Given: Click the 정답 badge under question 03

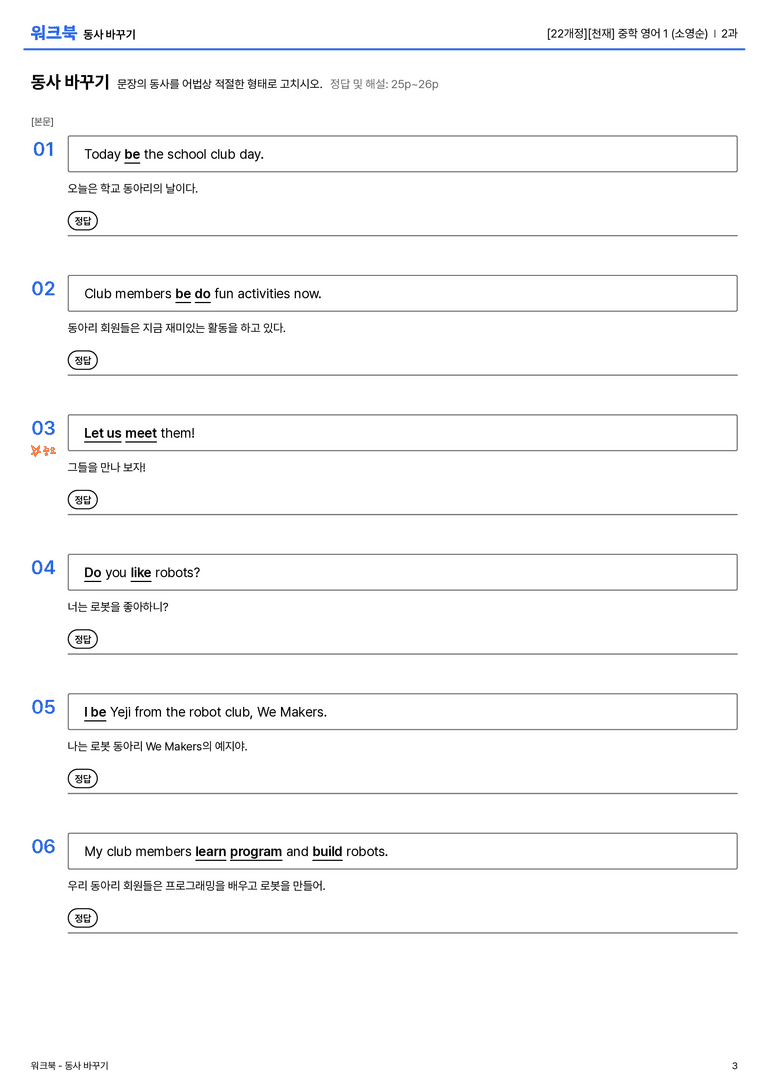Looking at the screenshot, I should [82, 499].
